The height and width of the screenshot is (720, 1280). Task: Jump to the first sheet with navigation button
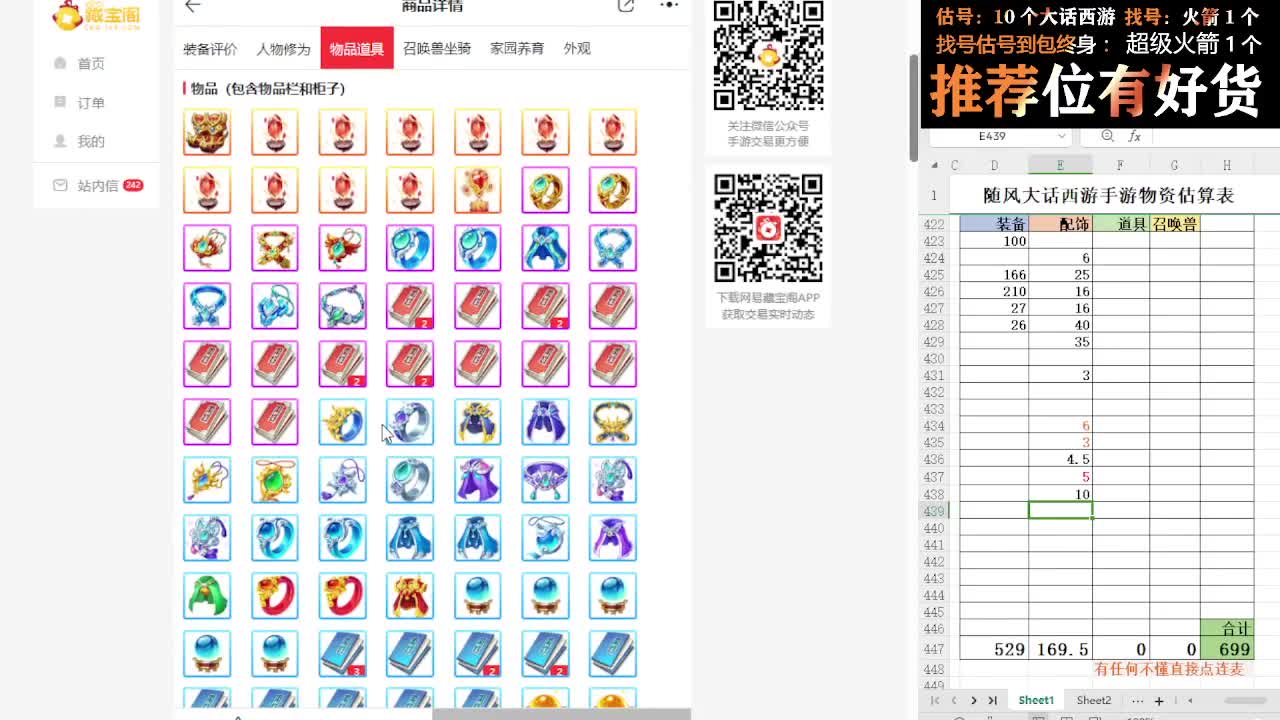pyautogui.click(x=937, y=700)
